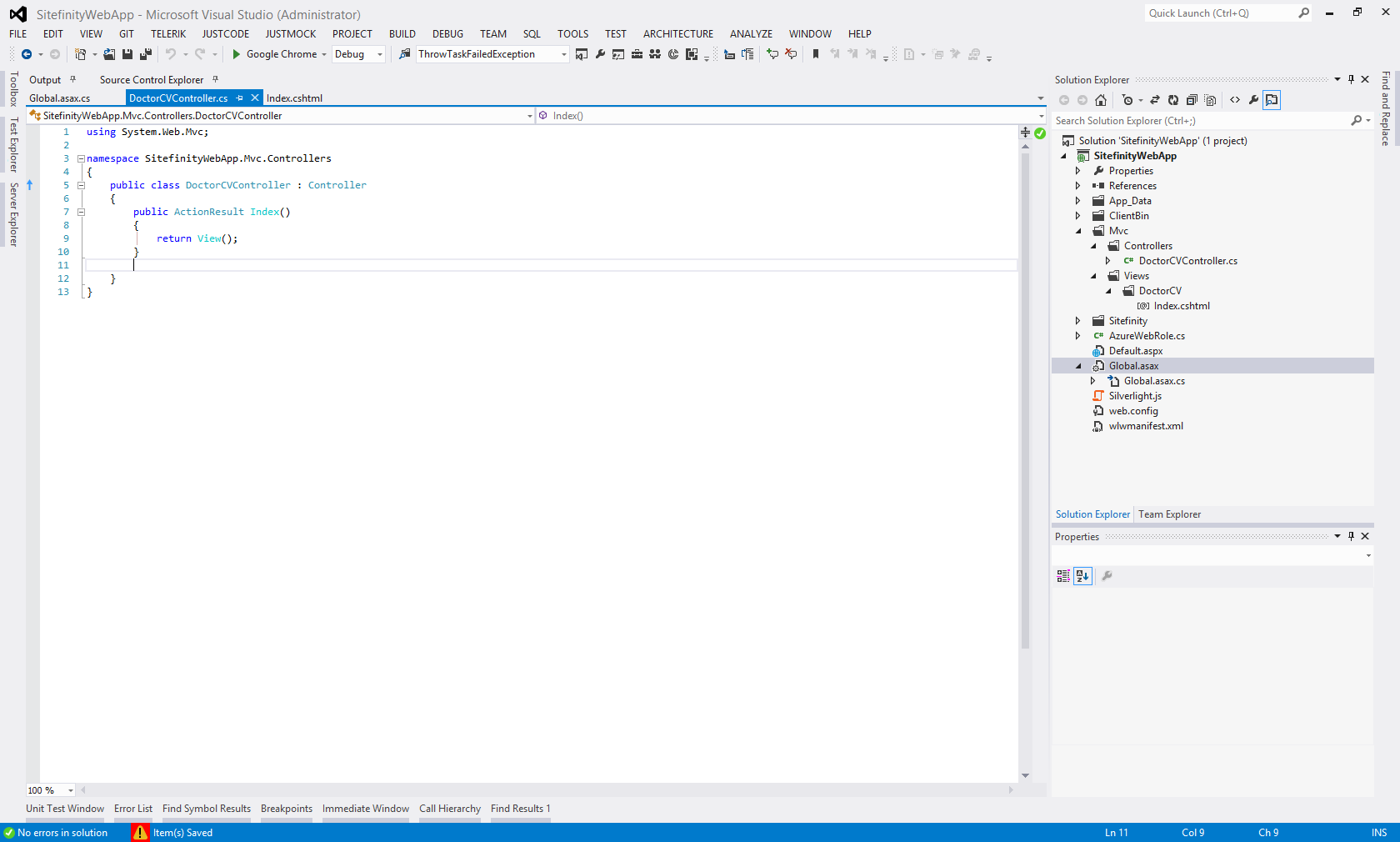Toggle Preview Selected Items in Solution Explorer

(1272, 100)
